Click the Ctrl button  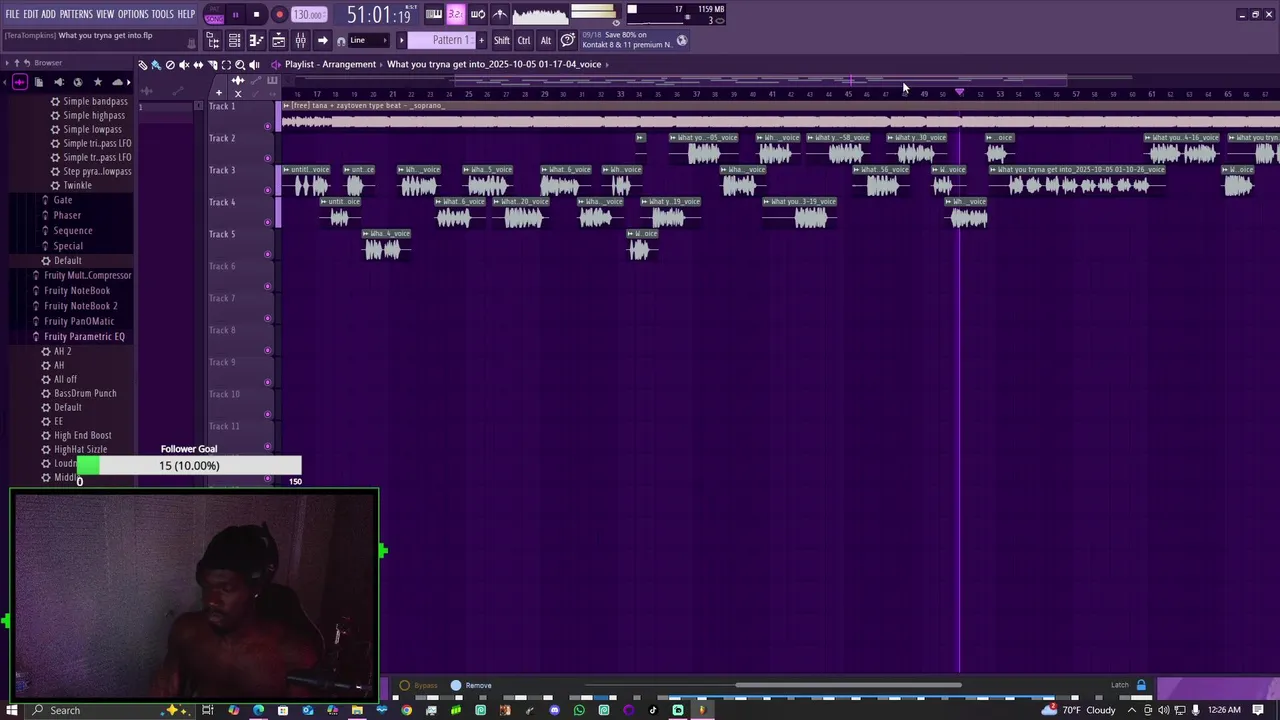[524, 41]
